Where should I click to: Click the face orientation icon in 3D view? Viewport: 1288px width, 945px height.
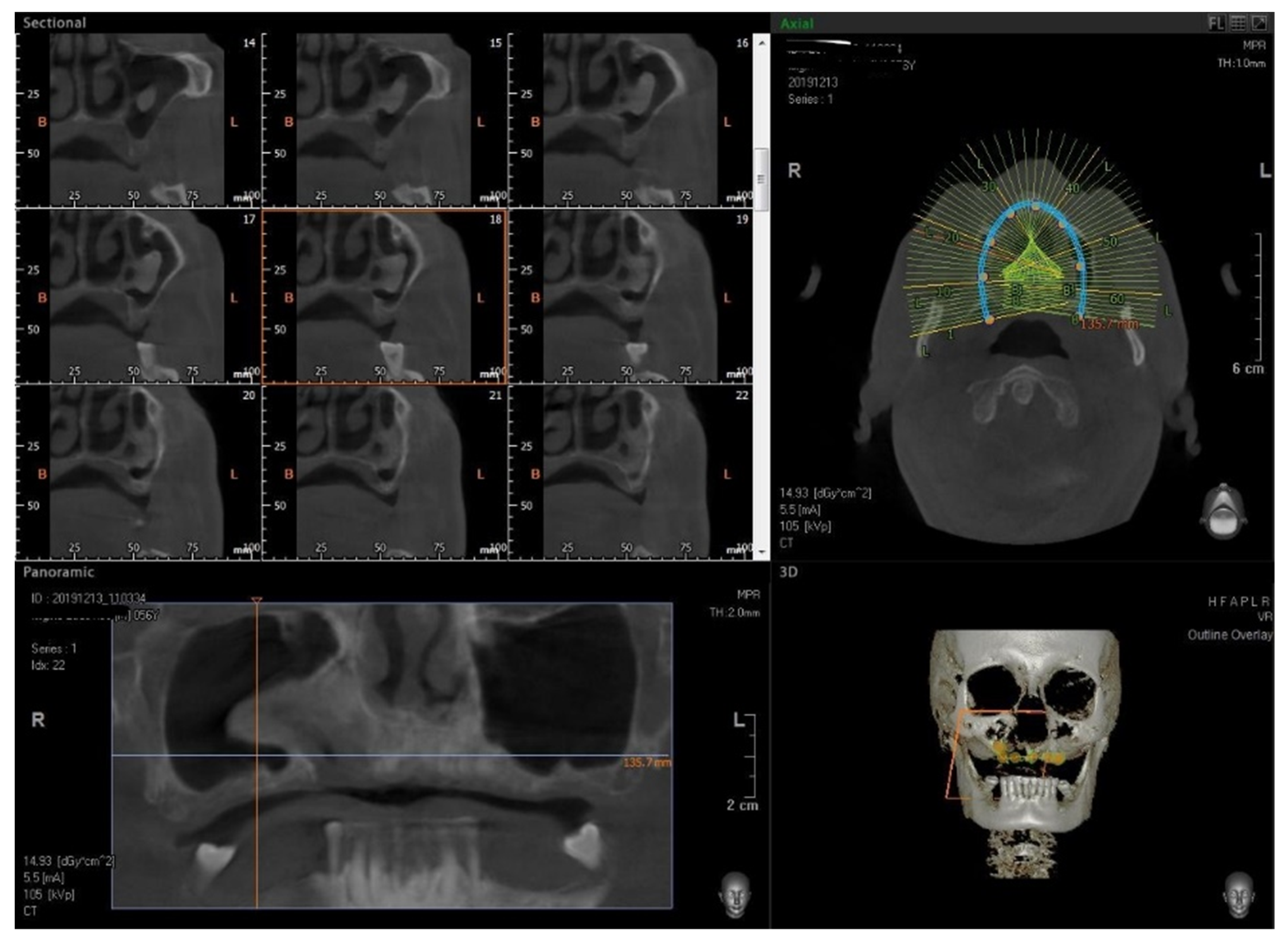click(x=1239, y=895)
